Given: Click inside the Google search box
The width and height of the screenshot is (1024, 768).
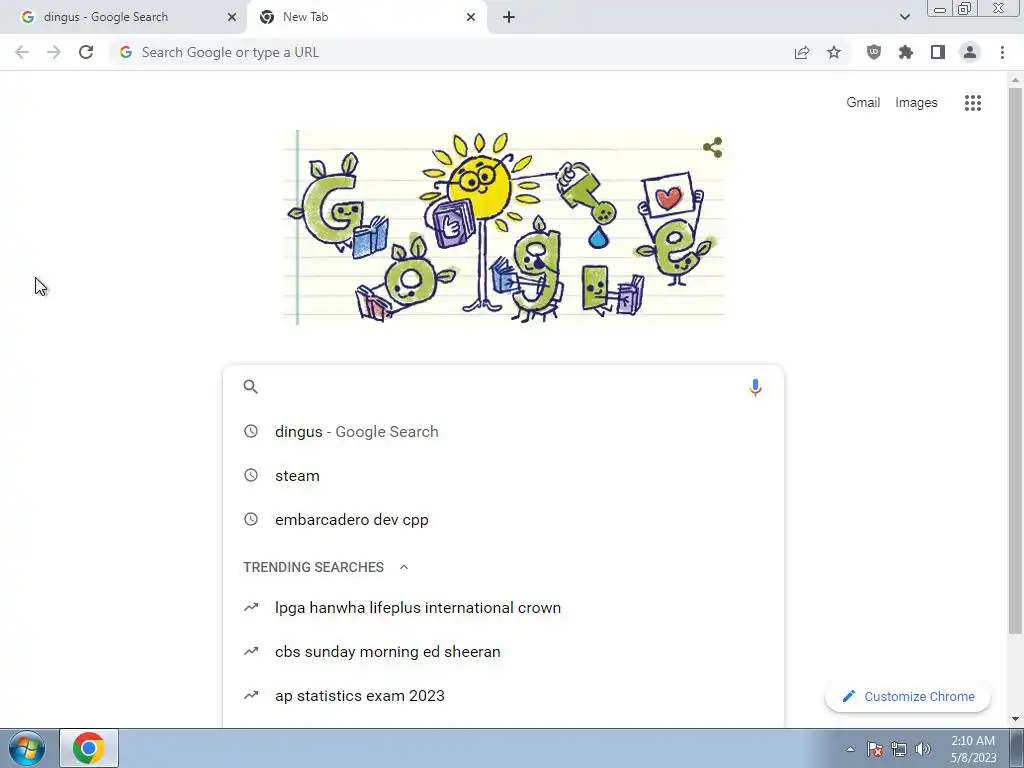Looking at the screenshot, I should (503, 387).
